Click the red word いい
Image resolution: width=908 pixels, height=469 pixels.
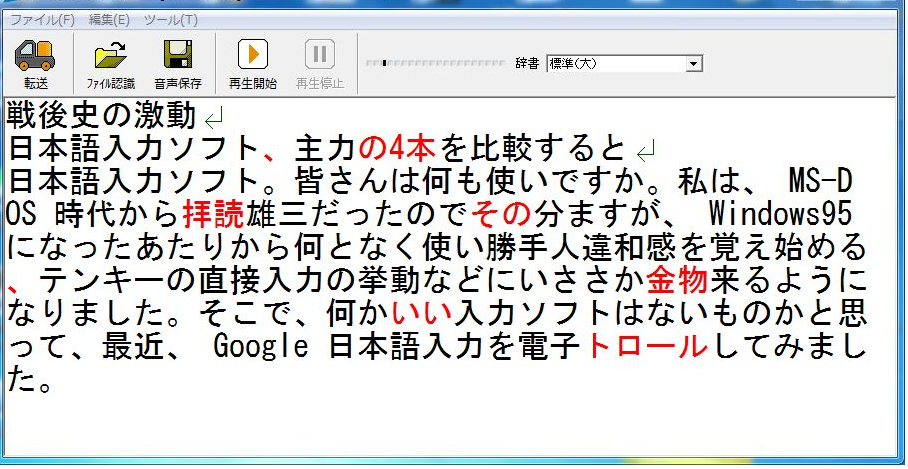click(x=422, y=313)
